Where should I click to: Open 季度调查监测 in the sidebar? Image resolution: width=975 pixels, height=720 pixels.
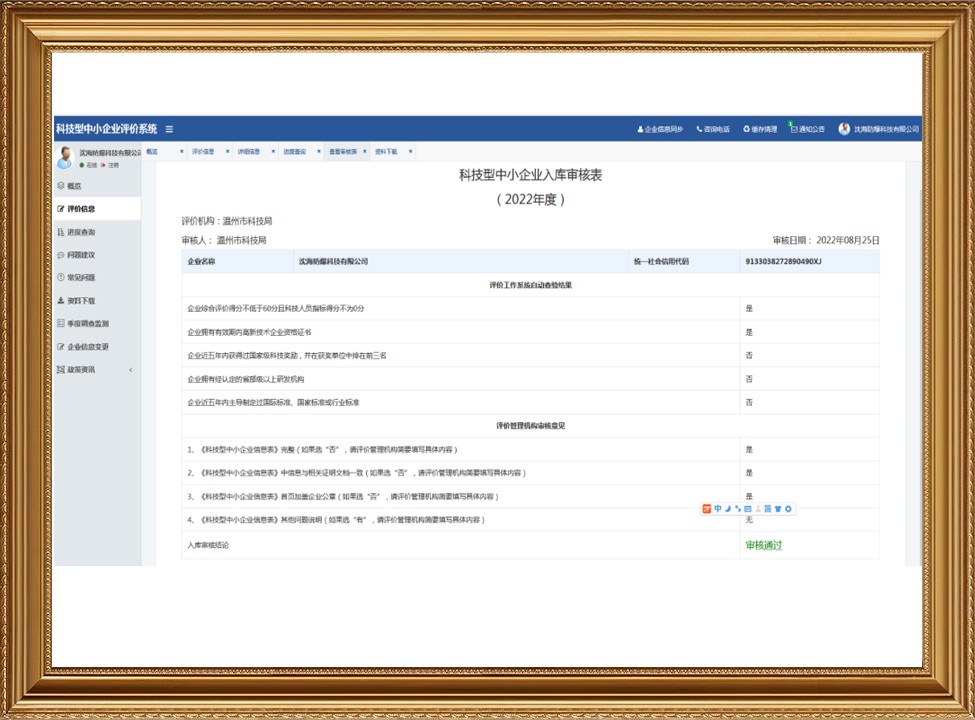point(87,324)
